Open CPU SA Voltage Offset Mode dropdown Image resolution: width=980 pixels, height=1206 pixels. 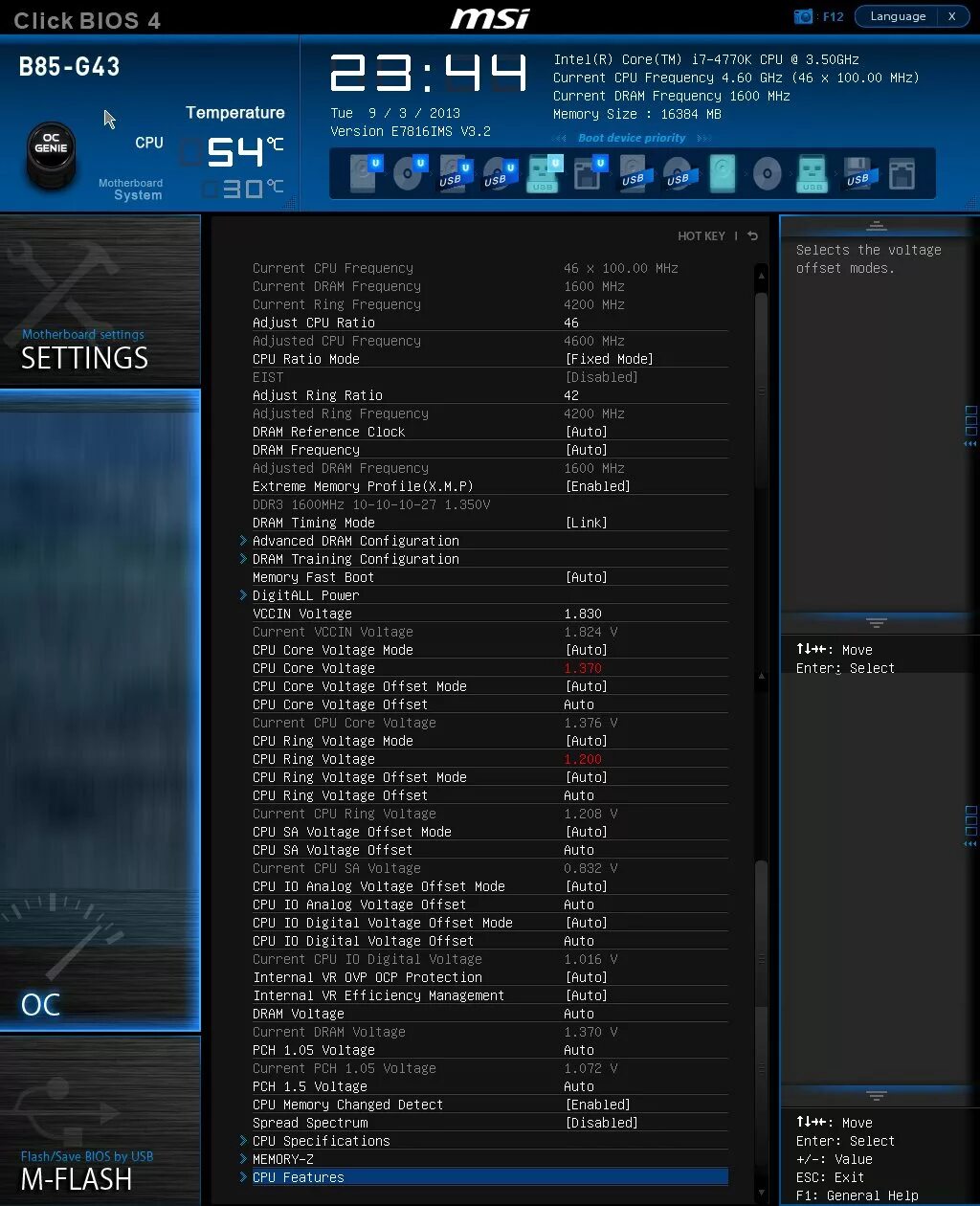587,832
